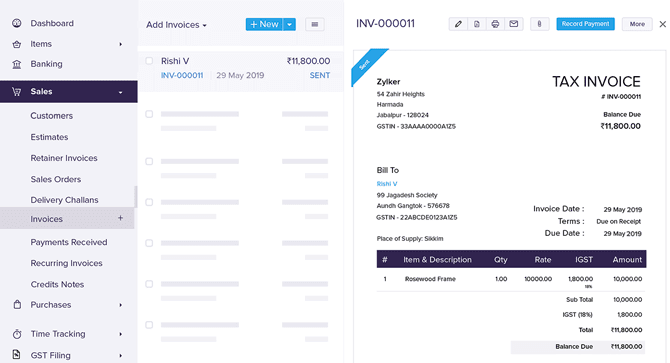Screen dimensions: 670x363
Task: Attach a file using paperclip icon
Action: click(540, 24)
